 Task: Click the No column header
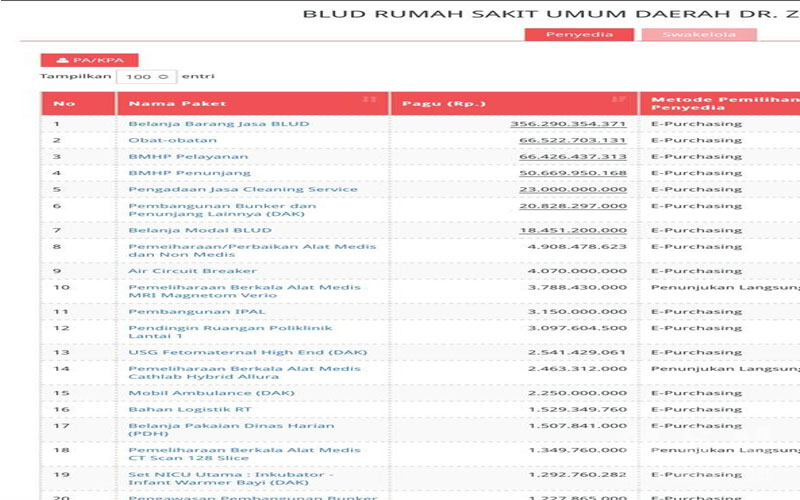64,103
